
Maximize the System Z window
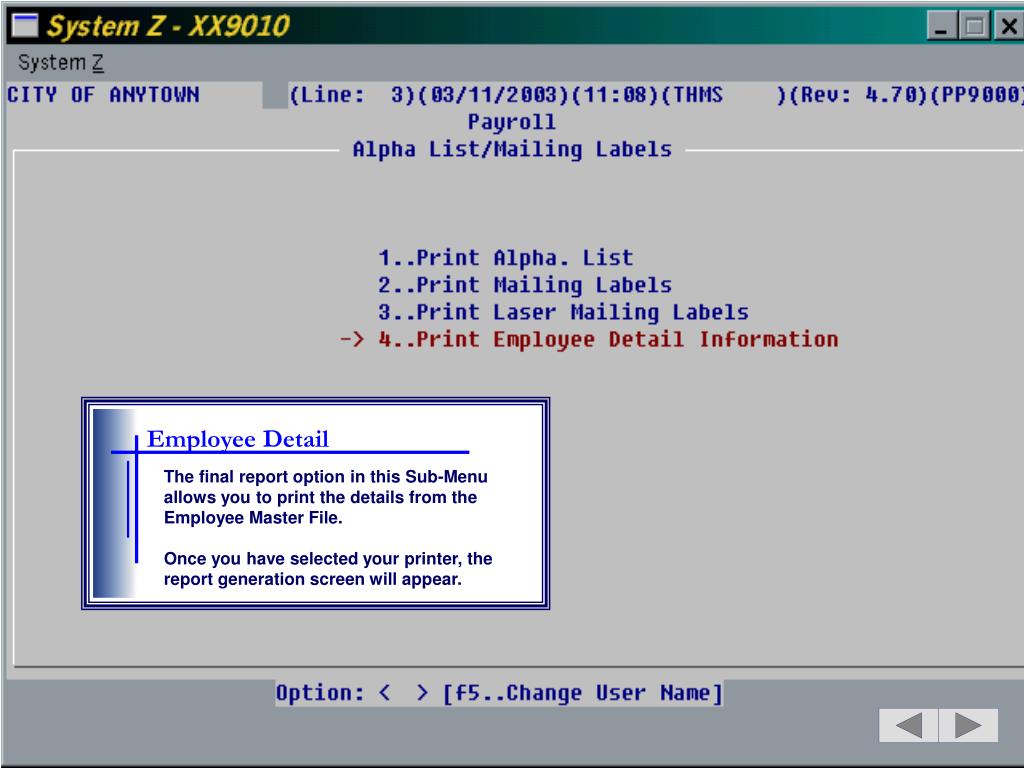click(974, 27)
